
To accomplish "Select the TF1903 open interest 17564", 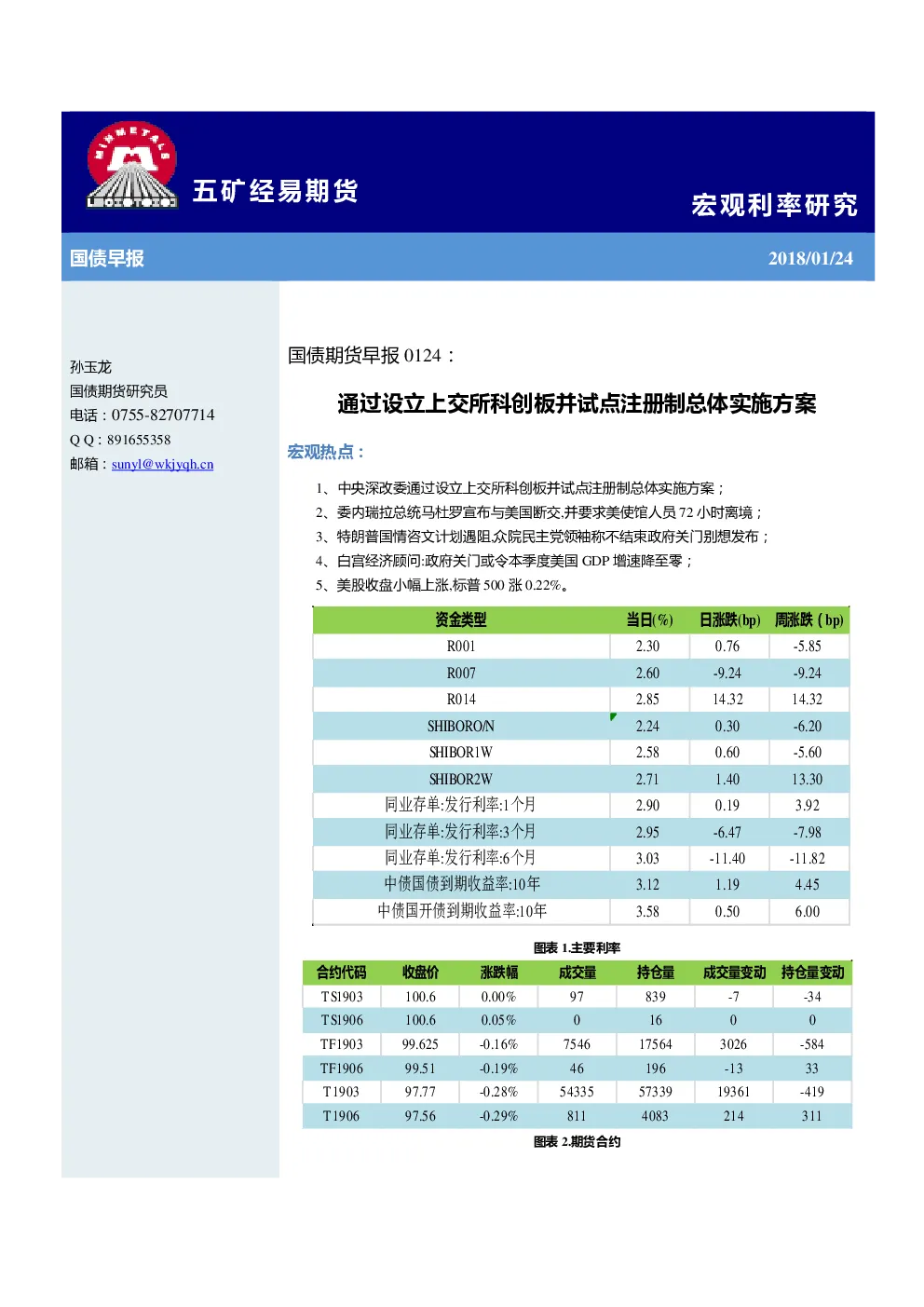I will (655, 1044).
